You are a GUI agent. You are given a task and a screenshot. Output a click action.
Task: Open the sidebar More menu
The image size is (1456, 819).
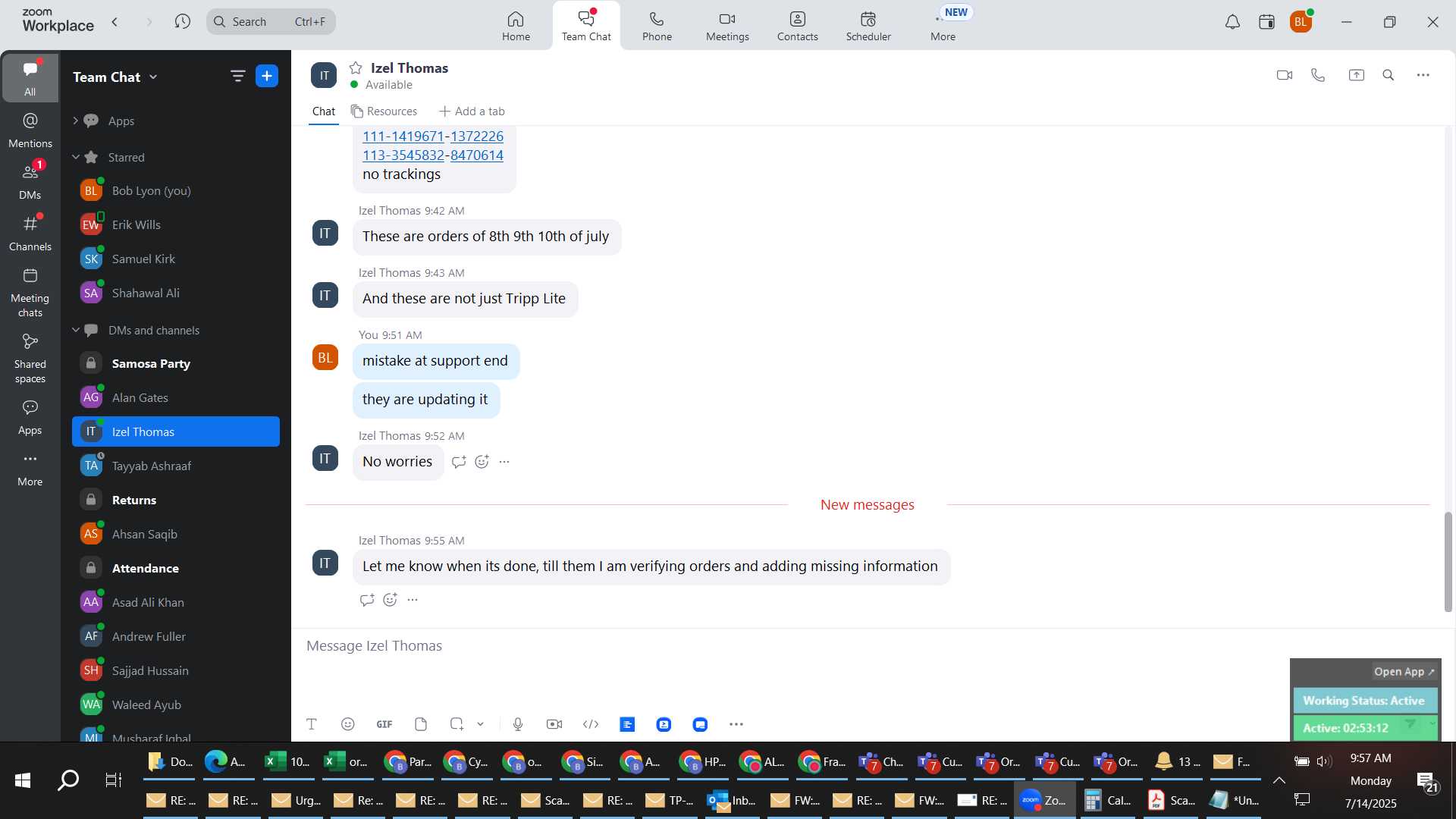point(30,469)
